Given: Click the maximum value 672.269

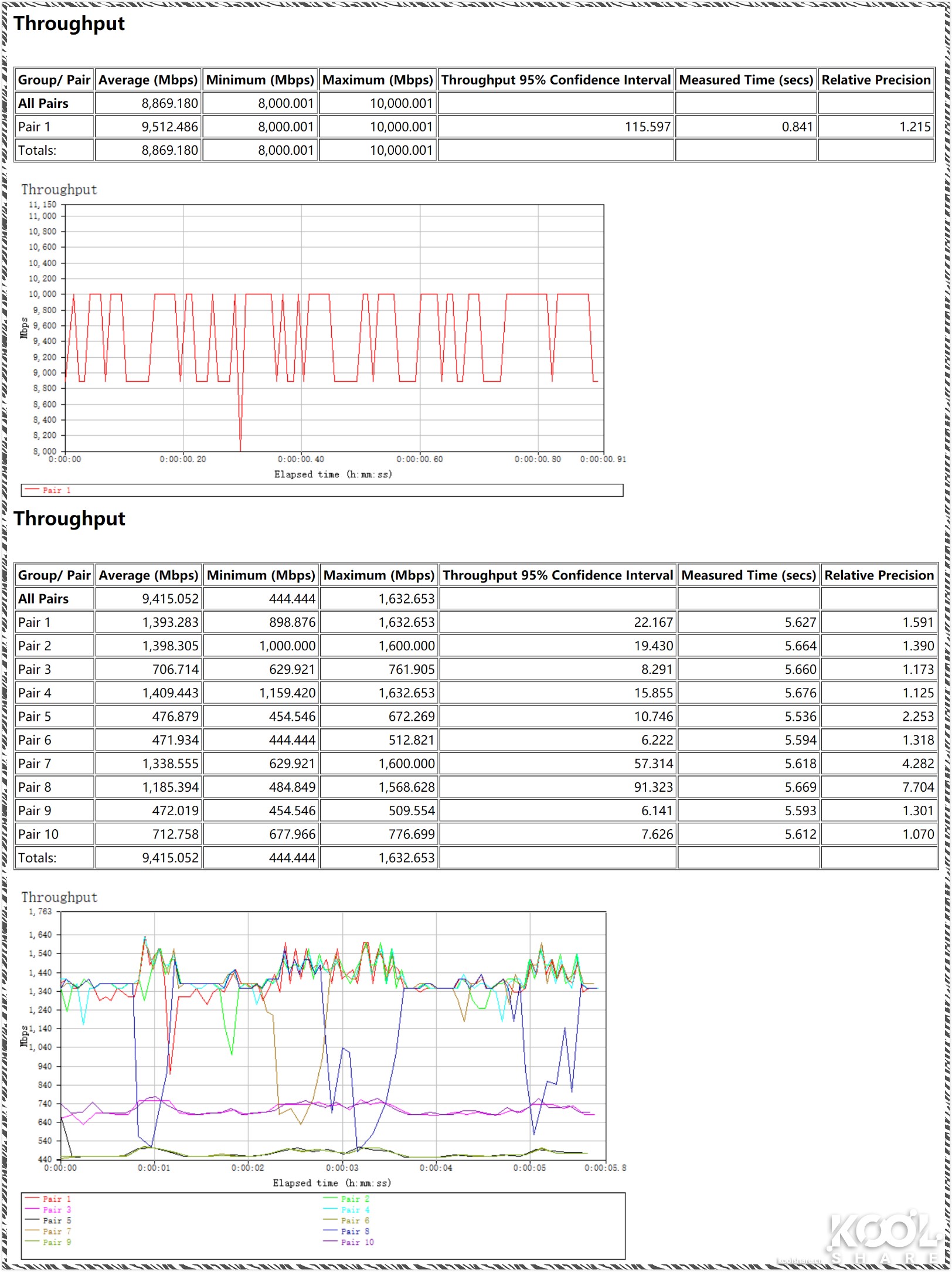Looking at the screenshot, I should tap(412, 716).
